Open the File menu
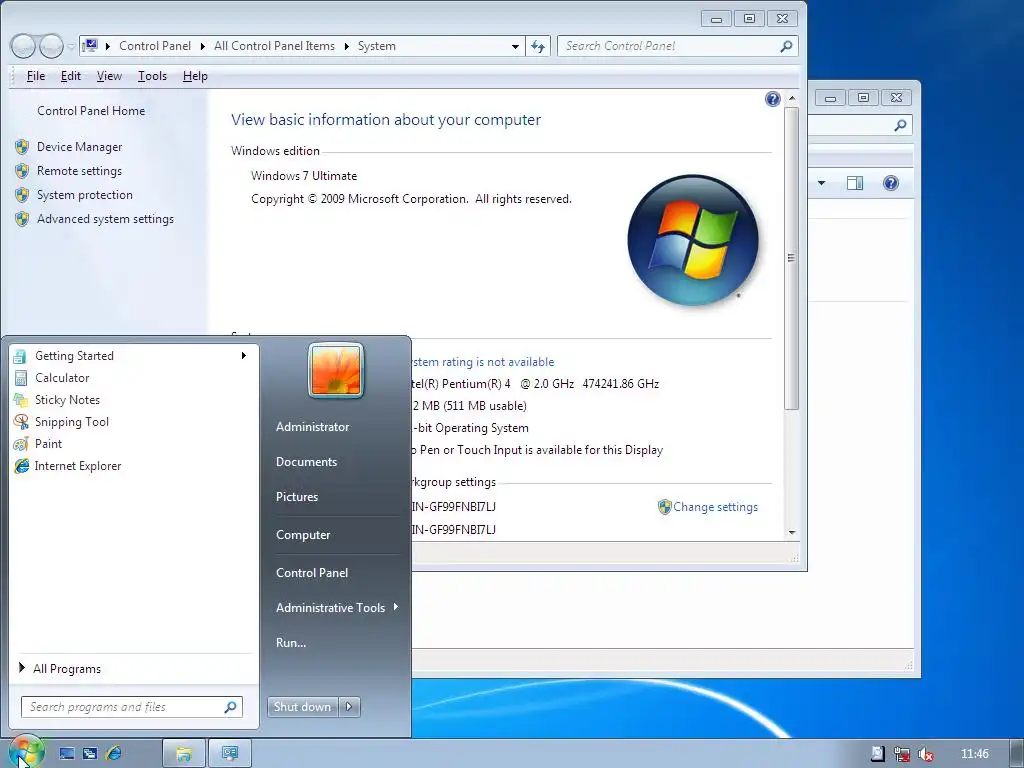The height and width of the screenshot is (768, 1024). tap(35, 76)
